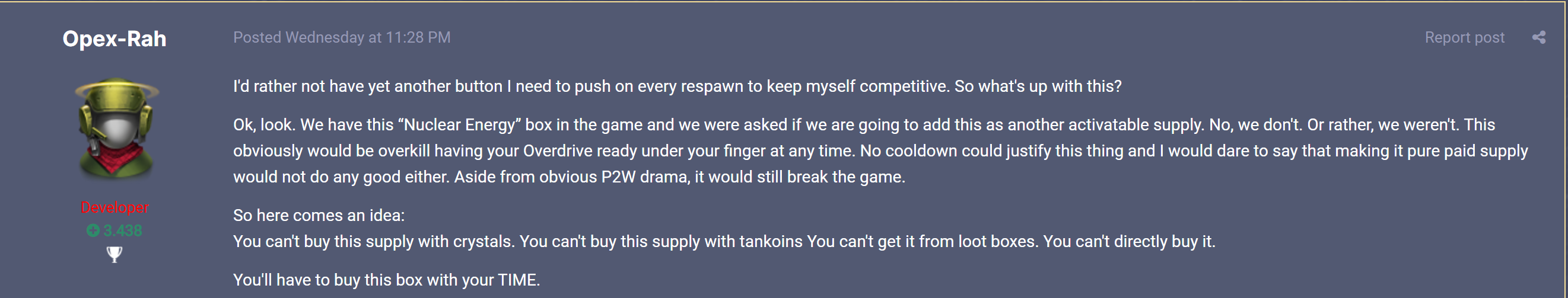Open the 'Posted Wednesday at 11:28 PM' timestamp
The width and height of the screenshot is (1568, 298).
pos(342,38)
